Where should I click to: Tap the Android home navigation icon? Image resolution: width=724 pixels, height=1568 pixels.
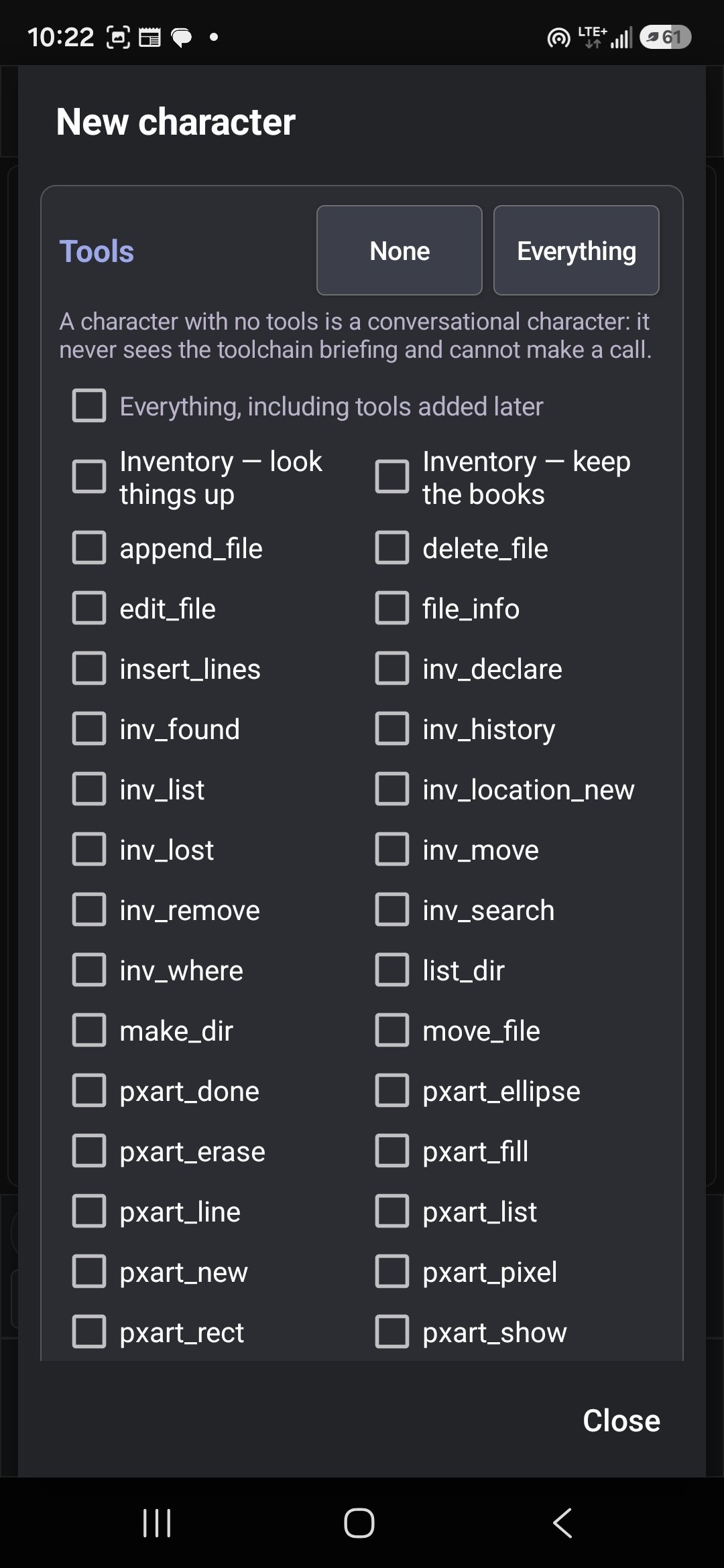pos(359,1523)
